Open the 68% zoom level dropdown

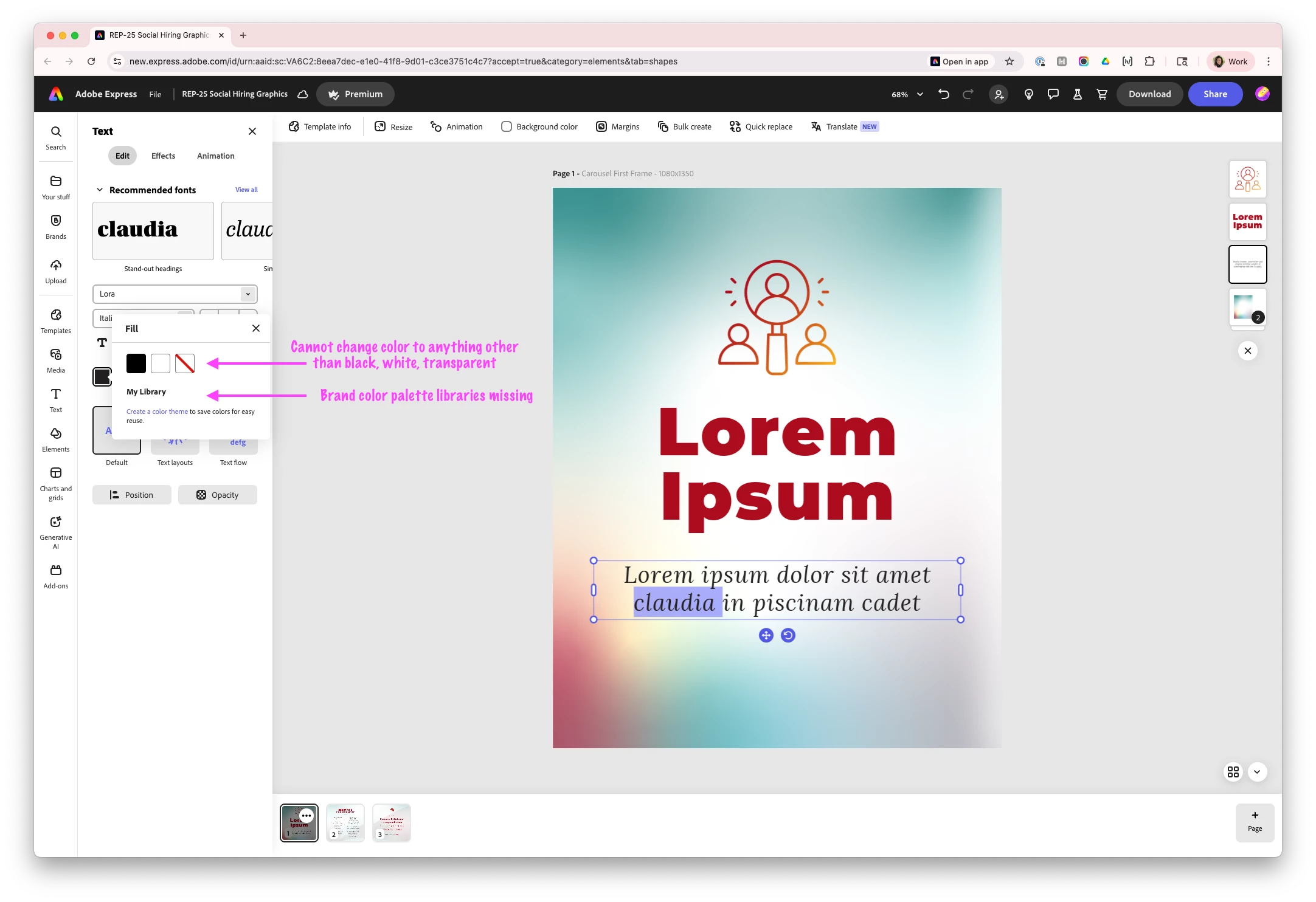click(x=907, y=94)
